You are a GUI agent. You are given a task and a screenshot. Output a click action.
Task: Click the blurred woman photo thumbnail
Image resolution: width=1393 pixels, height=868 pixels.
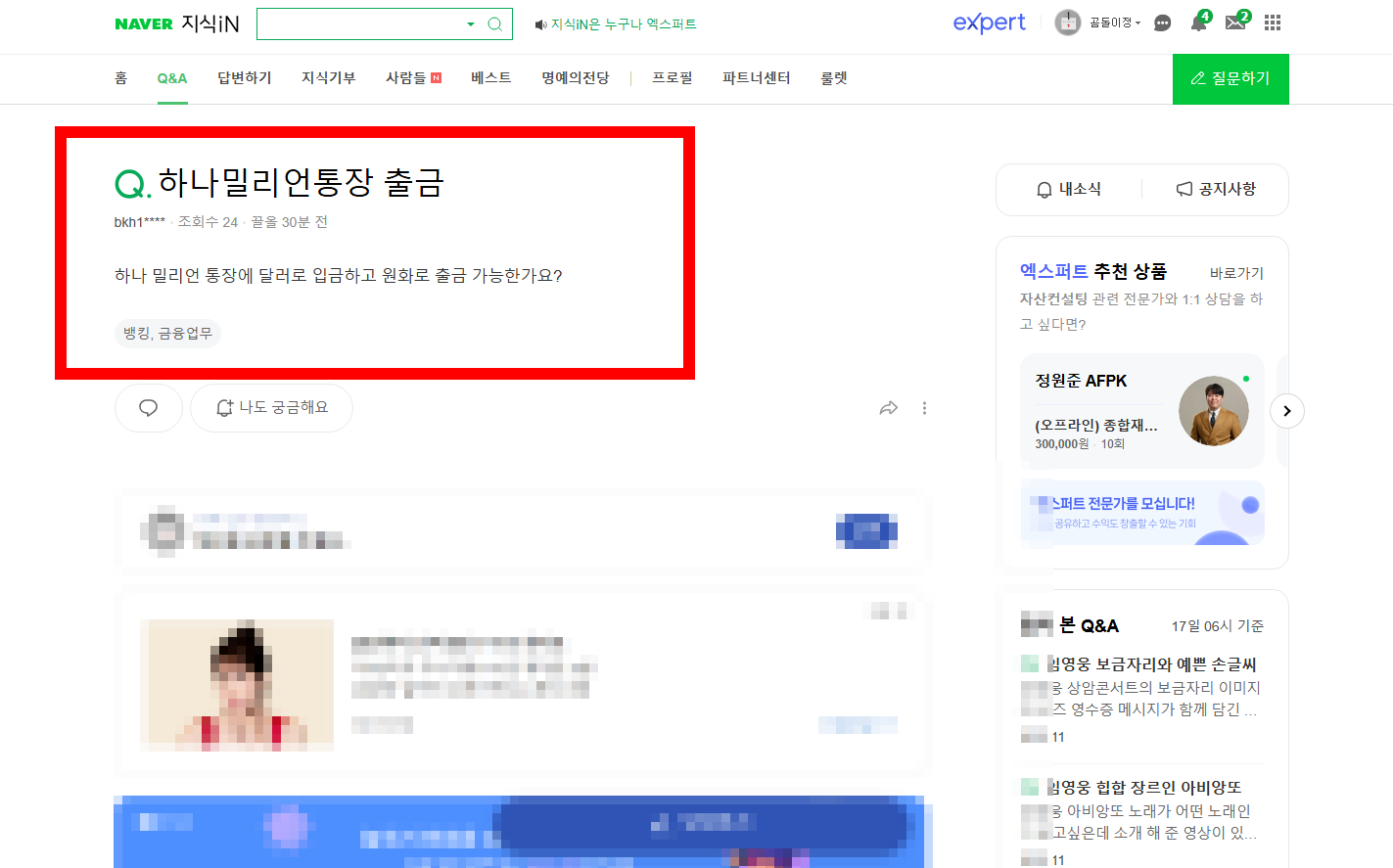(x=237, y=685)
